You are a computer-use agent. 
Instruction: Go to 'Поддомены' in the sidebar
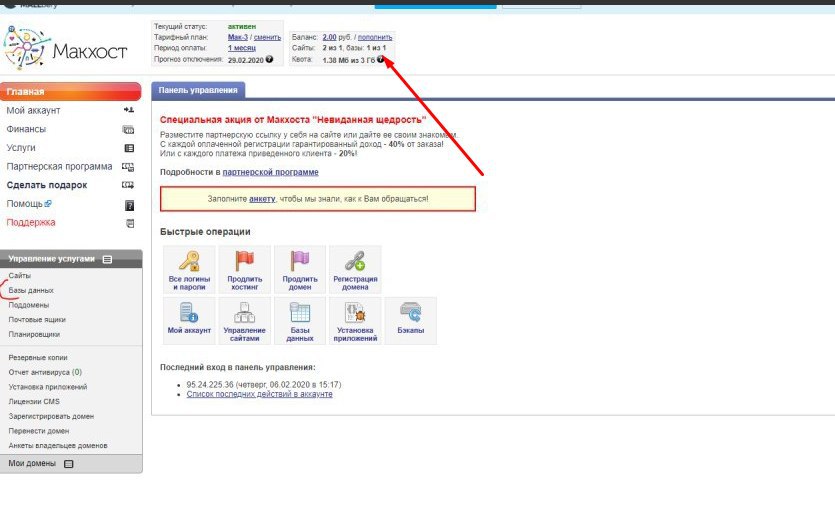tap(29, 305)
